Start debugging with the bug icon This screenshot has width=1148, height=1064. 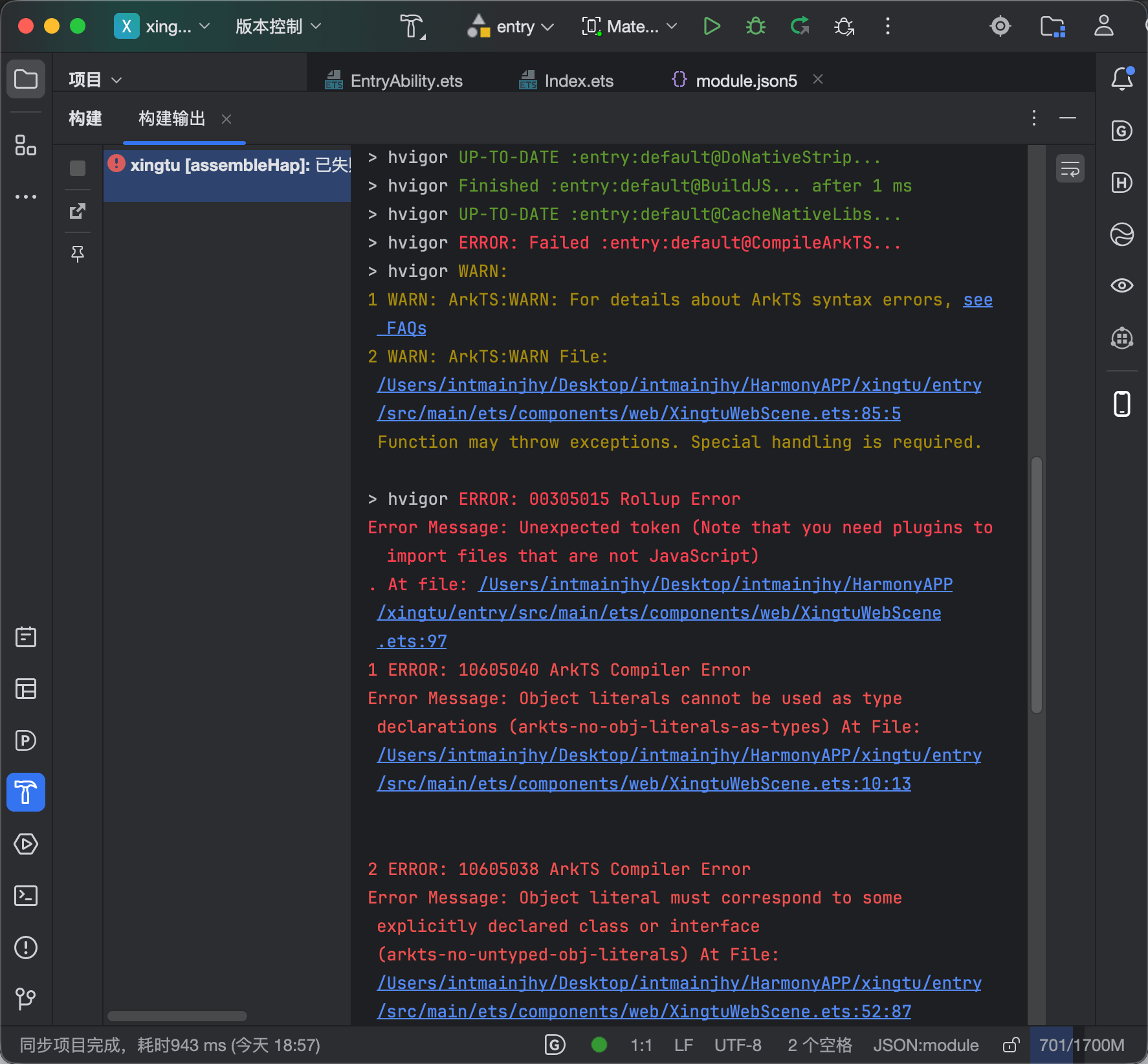[755, 27]
